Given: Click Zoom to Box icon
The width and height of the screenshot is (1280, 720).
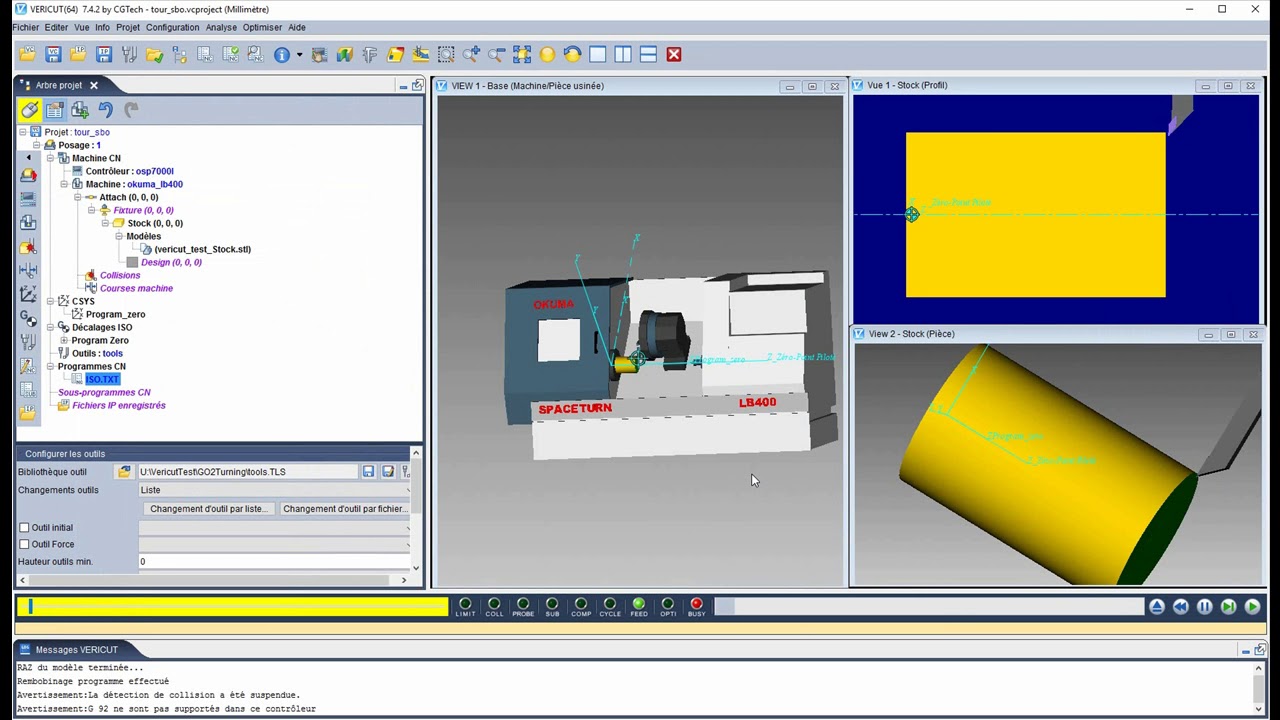Looking at the screenshot, I should [x=446, y=55].
